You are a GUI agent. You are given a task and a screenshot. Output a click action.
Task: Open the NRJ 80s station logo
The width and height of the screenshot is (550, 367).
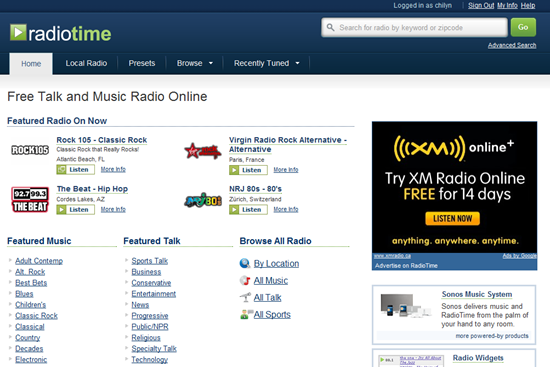[203, 200]
